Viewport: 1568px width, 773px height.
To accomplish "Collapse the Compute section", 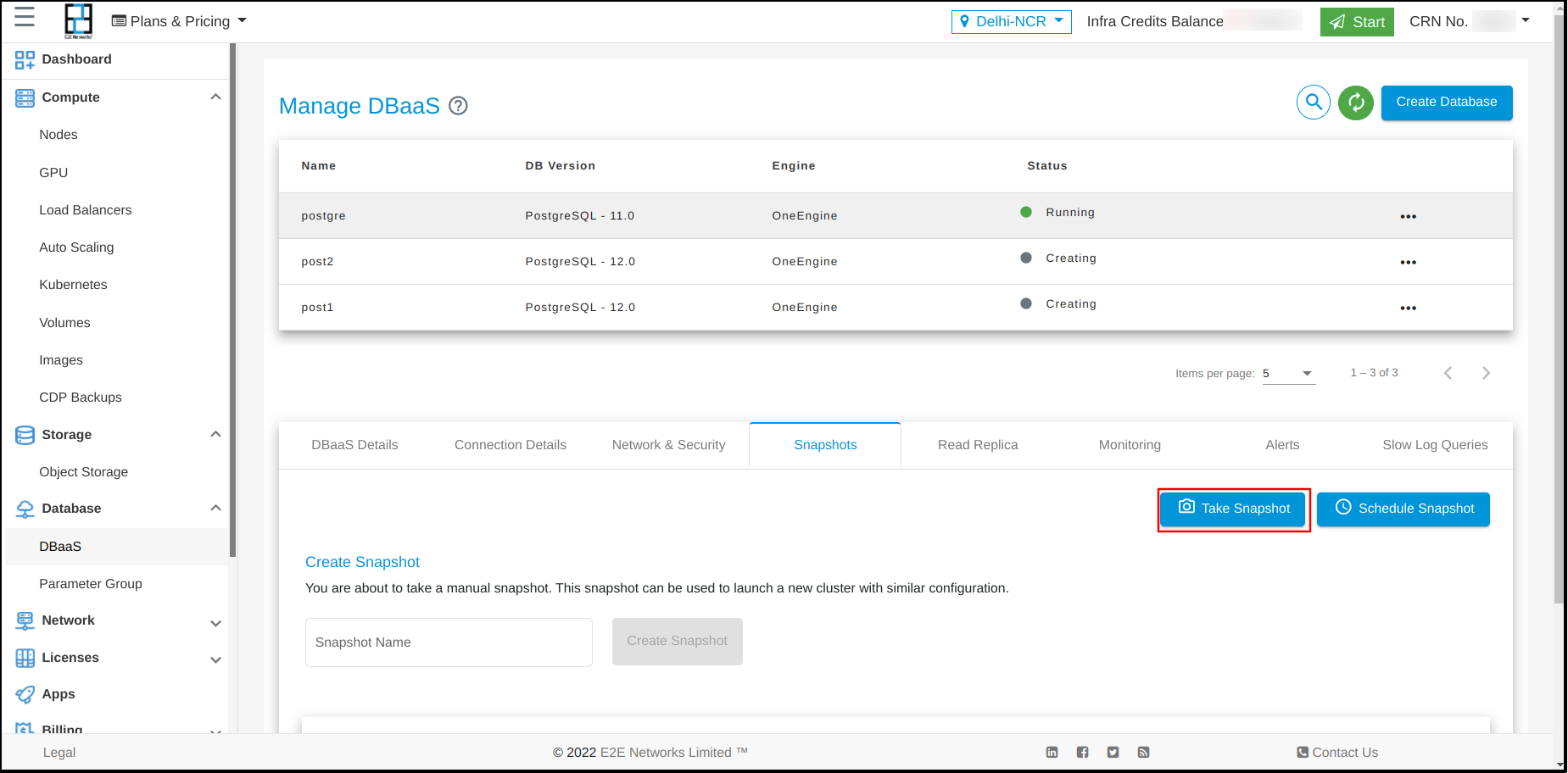I will click(215, 97).
